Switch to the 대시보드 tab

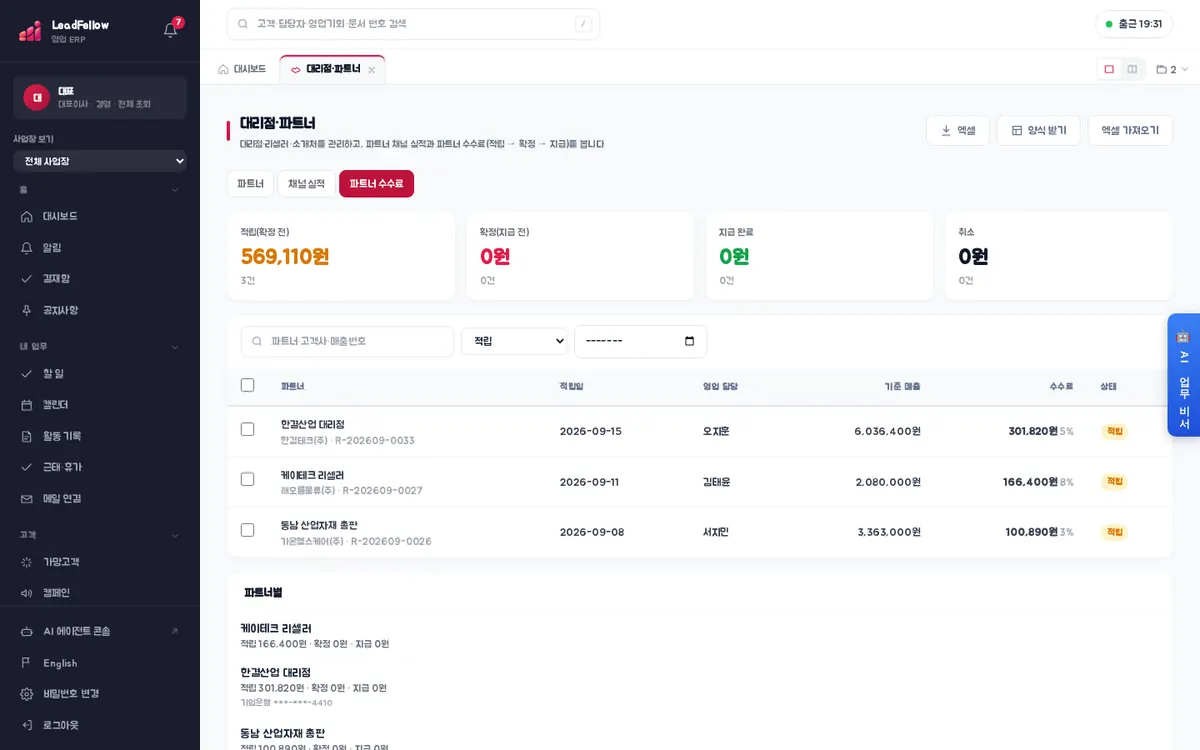pos(242,69)
